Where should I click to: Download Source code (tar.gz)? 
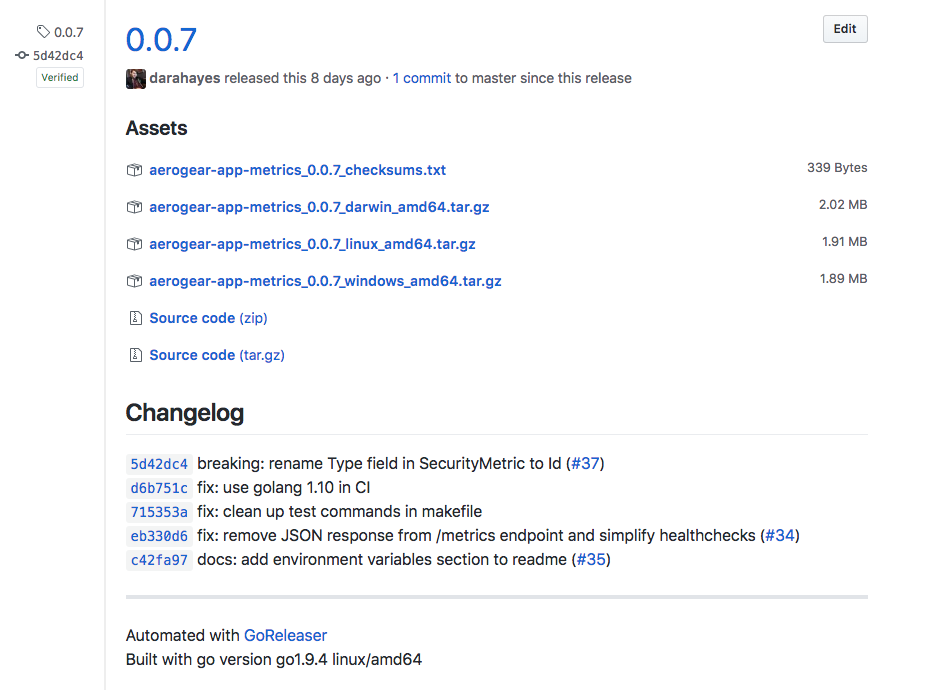pyautogui.click(x=217, y=355)
